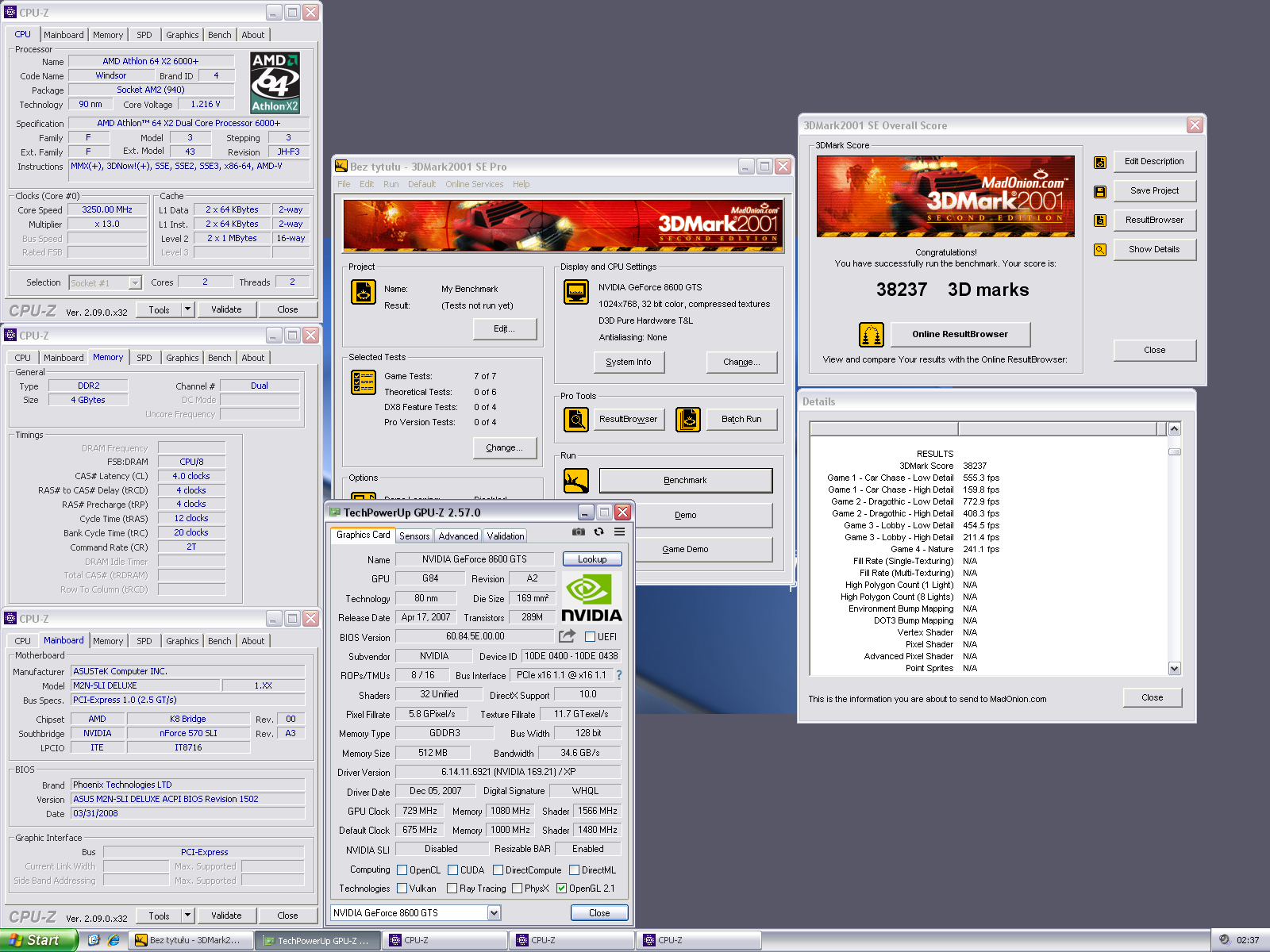Open the Socket #1 selection dropdown
The image size is (1270, 952).
click(135, 282)
